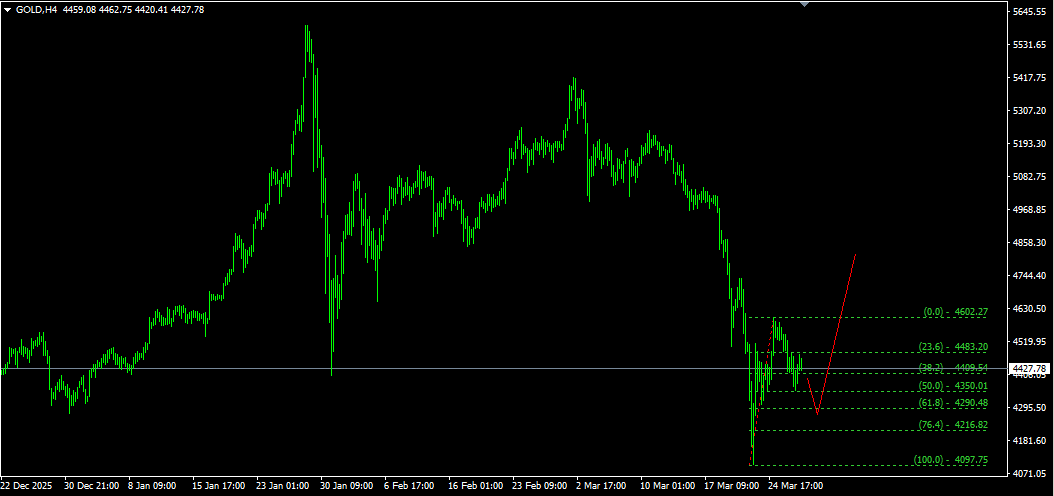Screen dimensions: 1054x496
Task: Click the 4519.95 price axis label
Action: 1030,341
